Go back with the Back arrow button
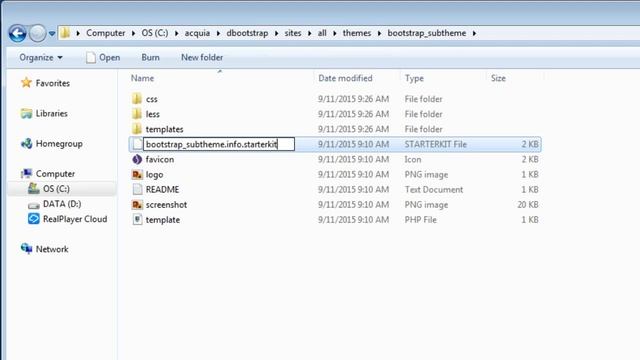The height and width of the screenshot is (360, 640). pos(18,33)
